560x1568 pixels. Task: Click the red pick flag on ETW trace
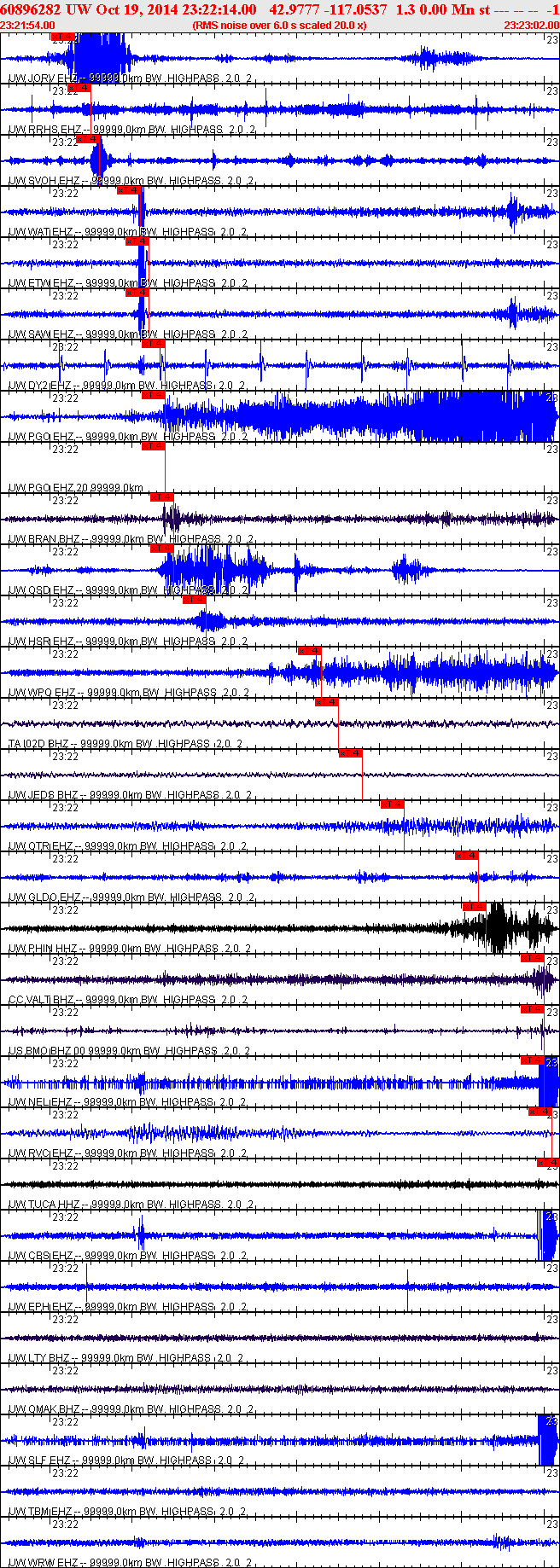pyautogui.click(x=137, y=241)
